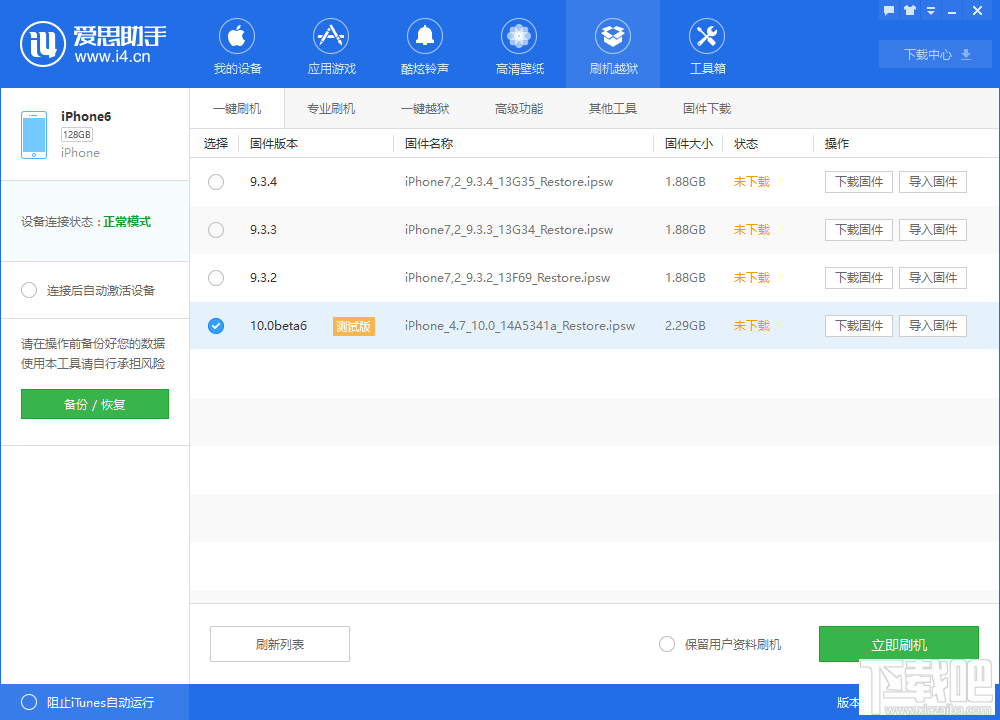The image size is (1000, 720).
Task: Toggle 阻止iTunes自动运行 at bottom left
Action: pos(29,703)
